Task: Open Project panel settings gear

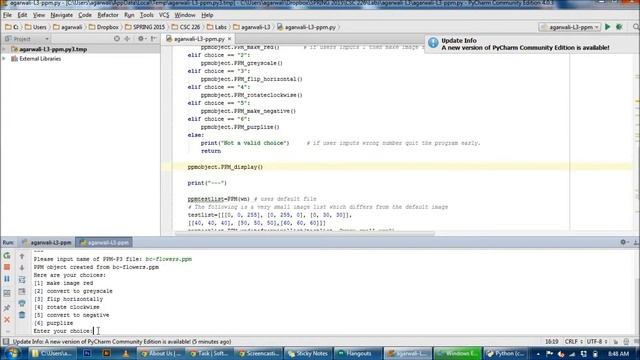Action: [x=141, y=39]
